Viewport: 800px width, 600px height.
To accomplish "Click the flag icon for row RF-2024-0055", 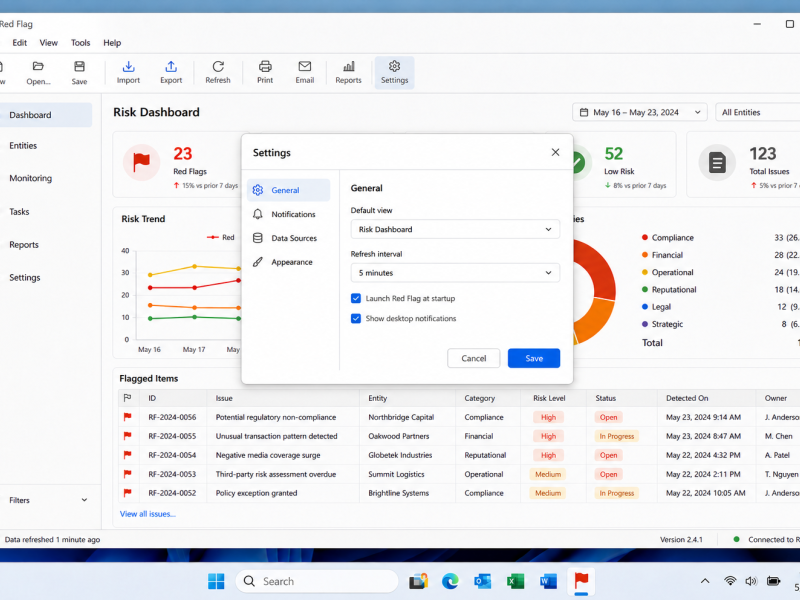I will pyautogui.click(x=128, y=436).
